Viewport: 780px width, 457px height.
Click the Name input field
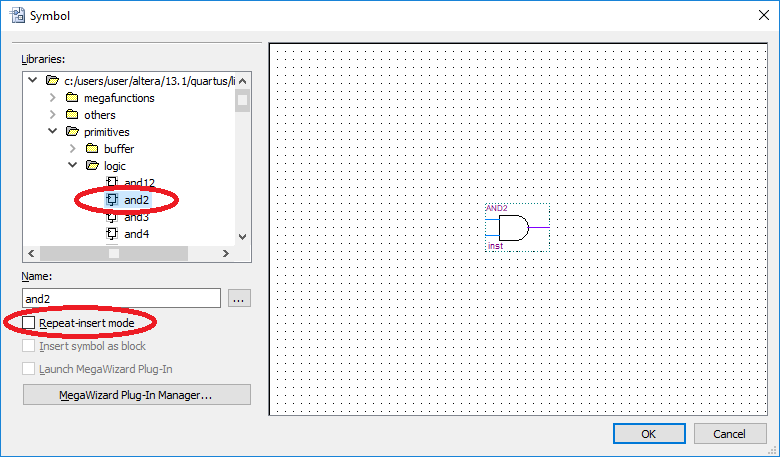pos(121,298)
